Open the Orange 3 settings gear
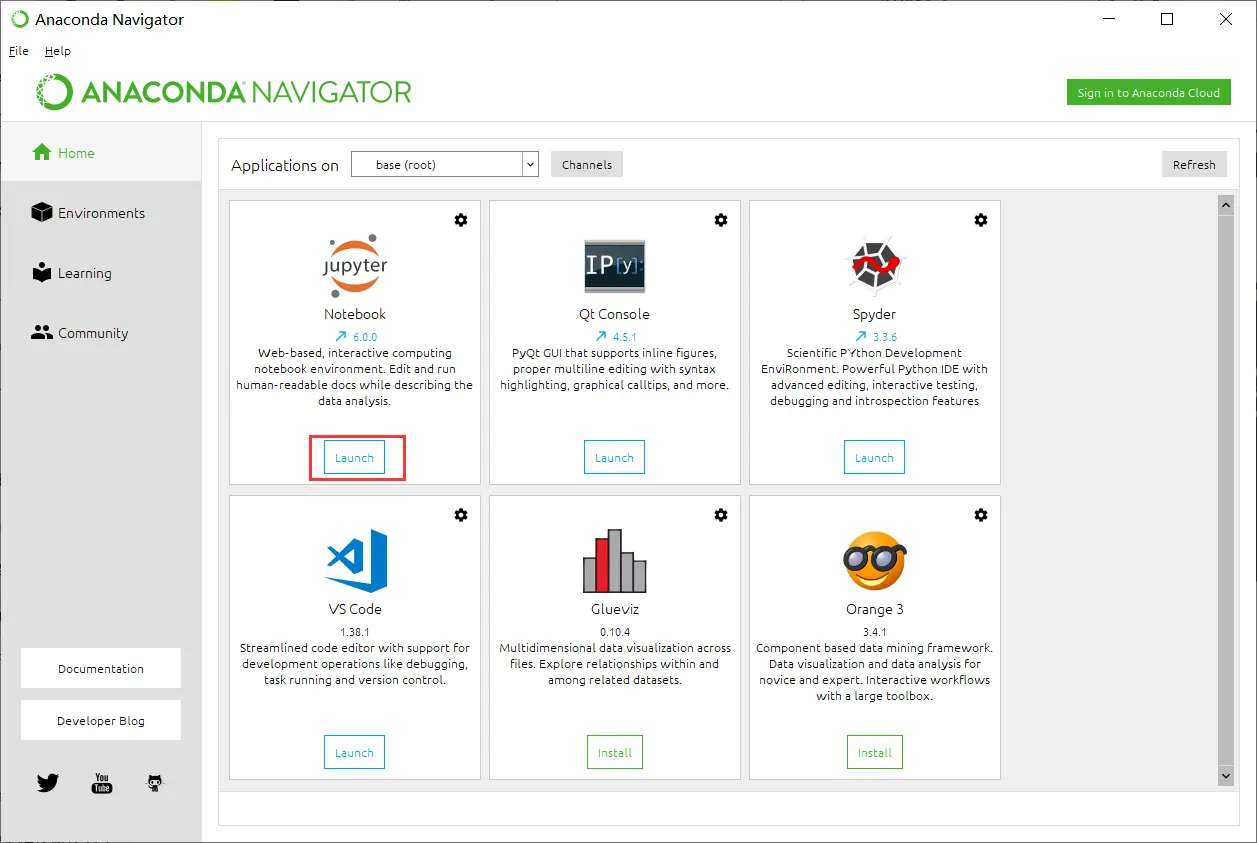The width and height of the screenshot is (1257, 843). pos(981,515)
